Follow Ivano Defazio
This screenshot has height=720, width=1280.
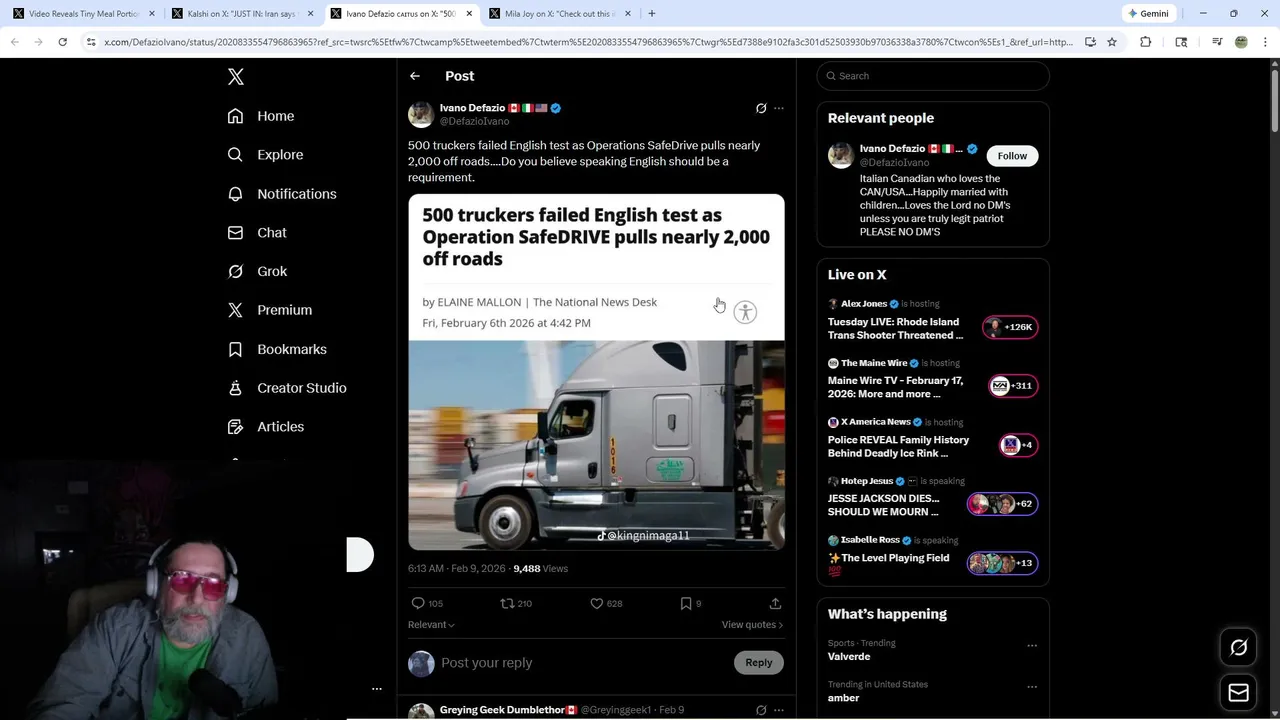pyautogui.click(x=1012, y=156)
